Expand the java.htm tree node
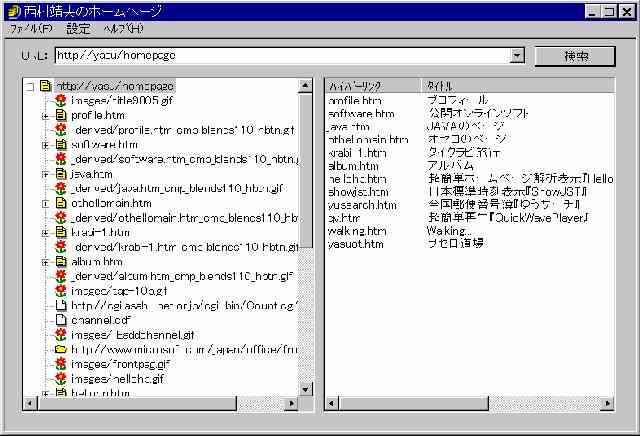 (45, 174)
